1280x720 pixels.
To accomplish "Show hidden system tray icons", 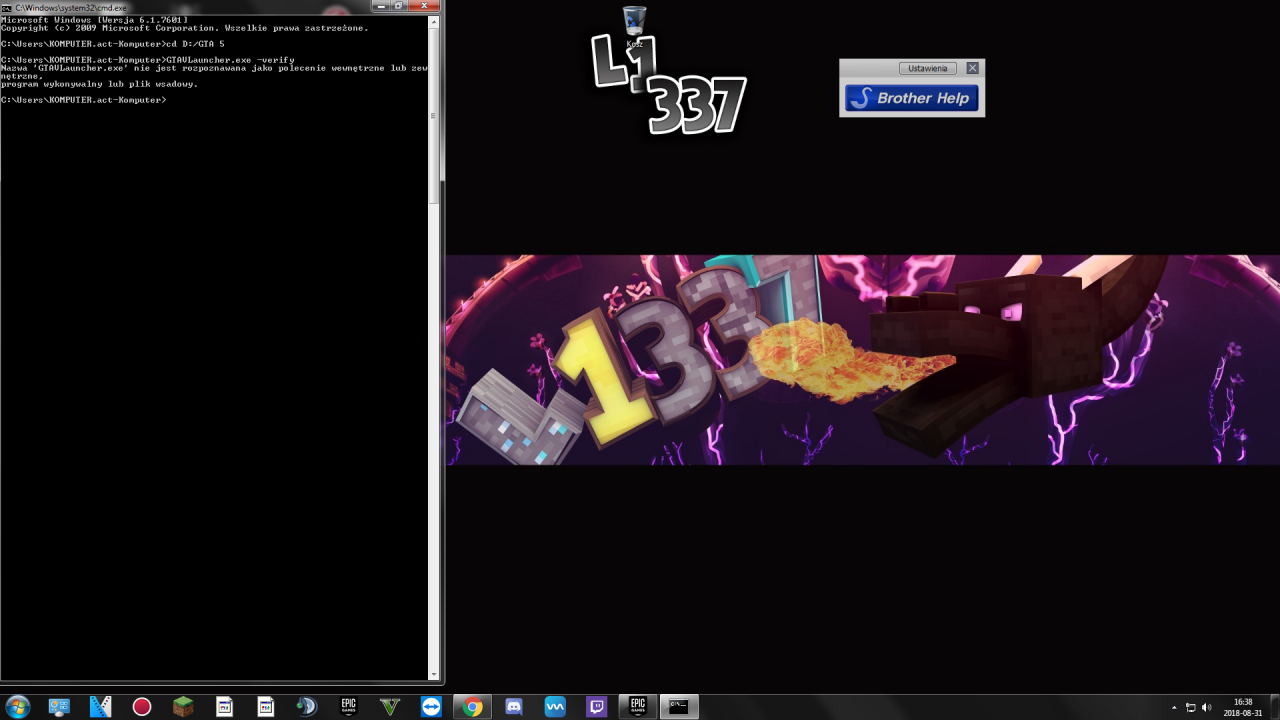I will point(1174,708).
